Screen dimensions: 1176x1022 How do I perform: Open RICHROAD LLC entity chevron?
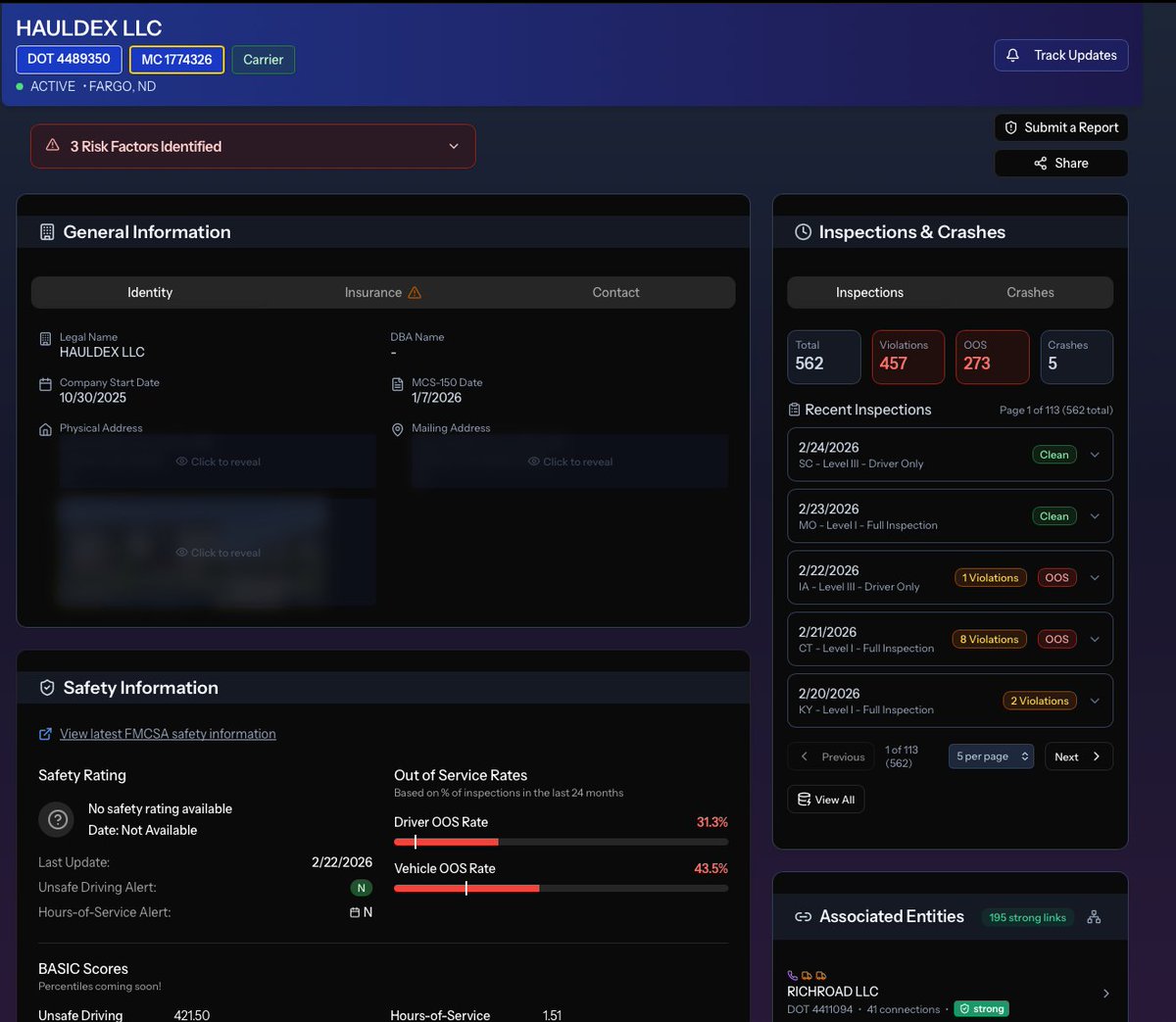1106,994
